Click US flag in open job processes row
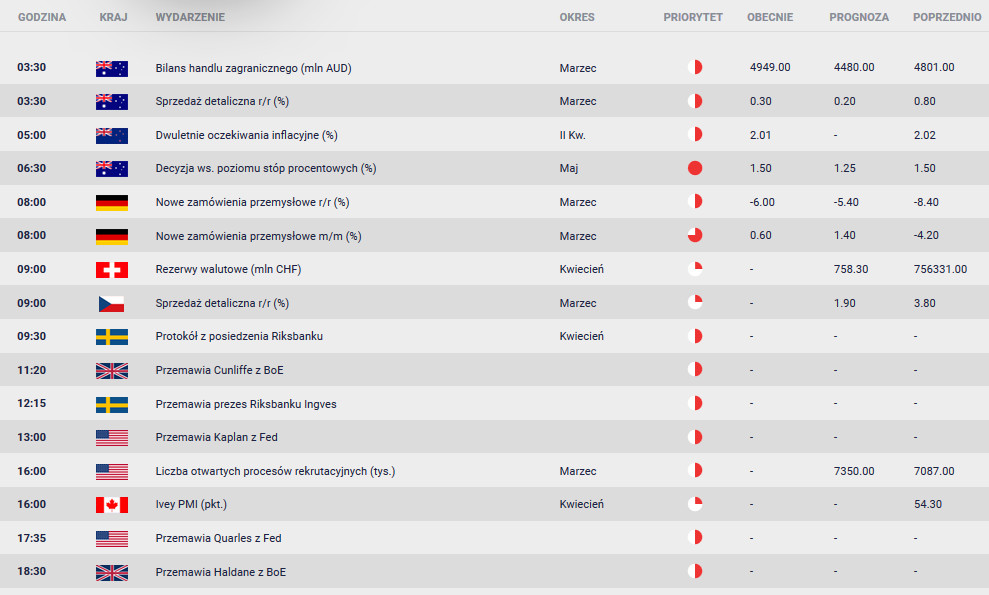This screenshot has width=989, height=595. tap(112, 472)
